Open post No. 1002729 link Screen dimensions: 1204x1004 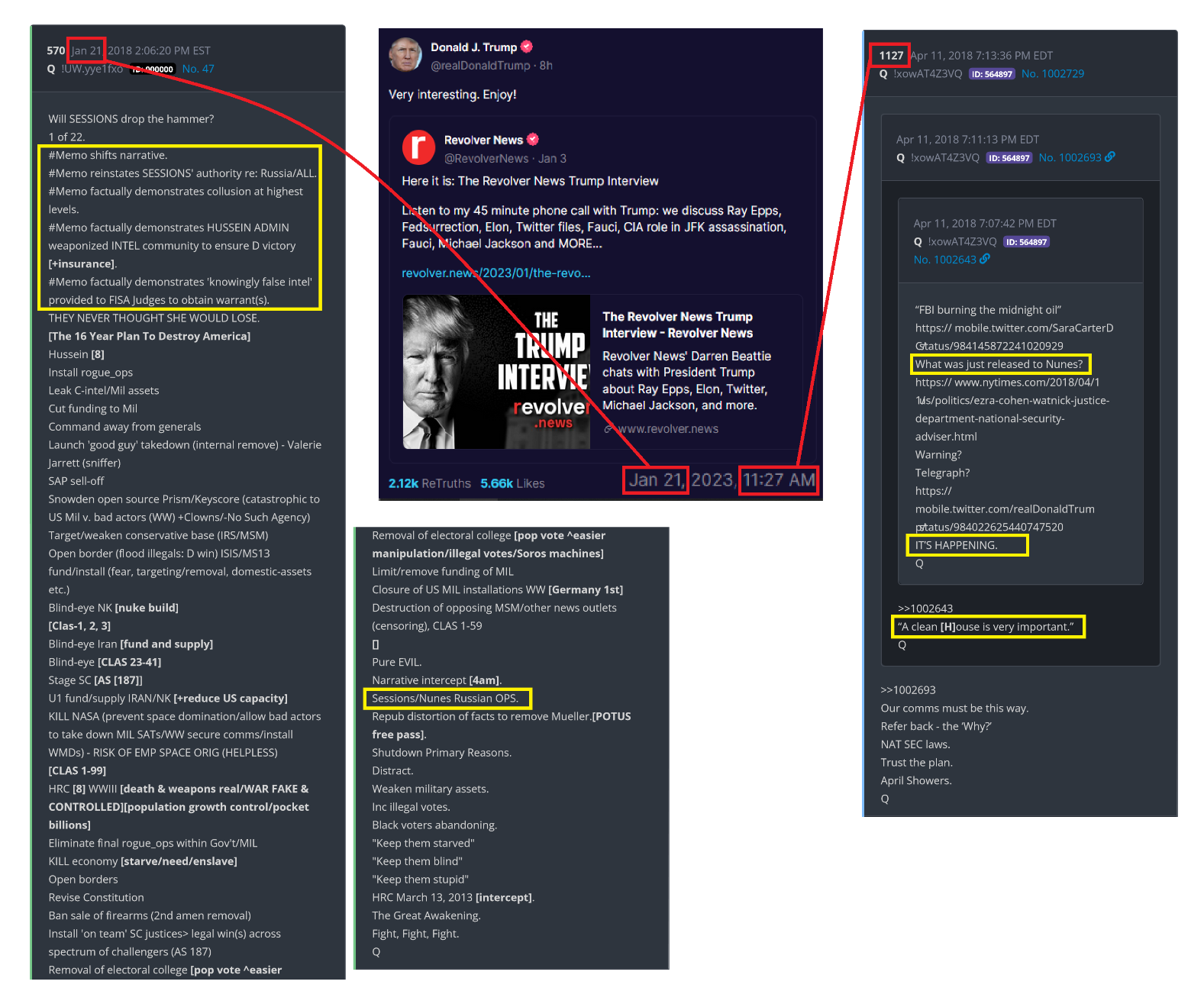coord(1053,74)
